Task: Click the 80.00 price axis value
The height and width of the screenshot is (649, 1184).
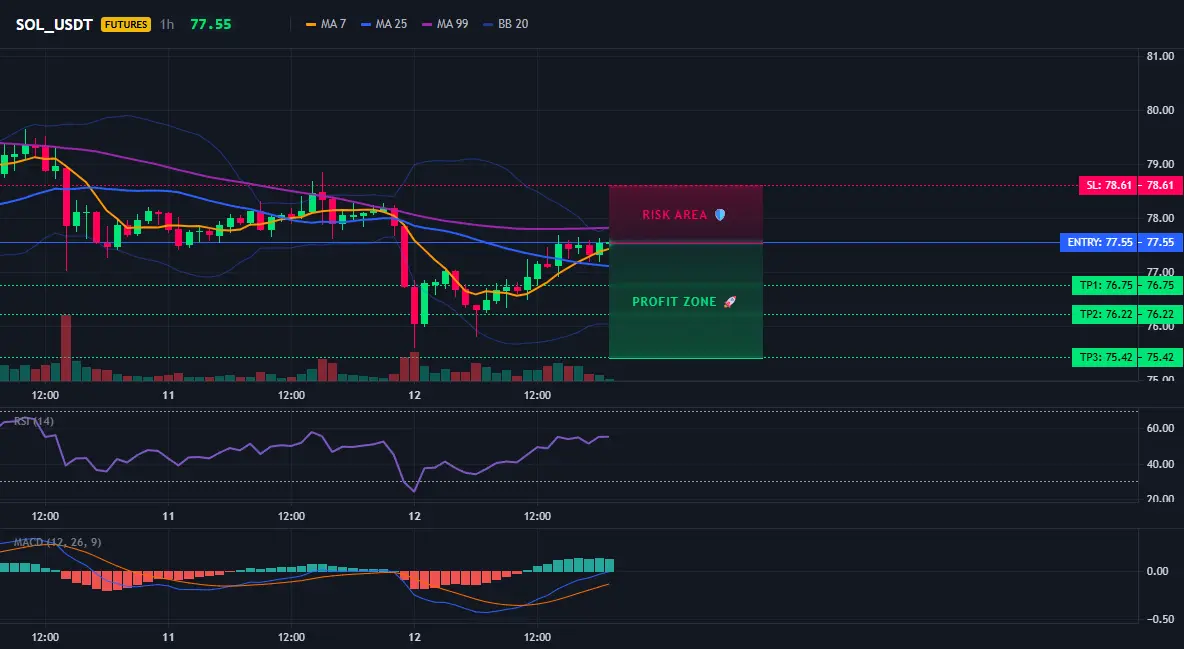Action: click(1160, 110)
